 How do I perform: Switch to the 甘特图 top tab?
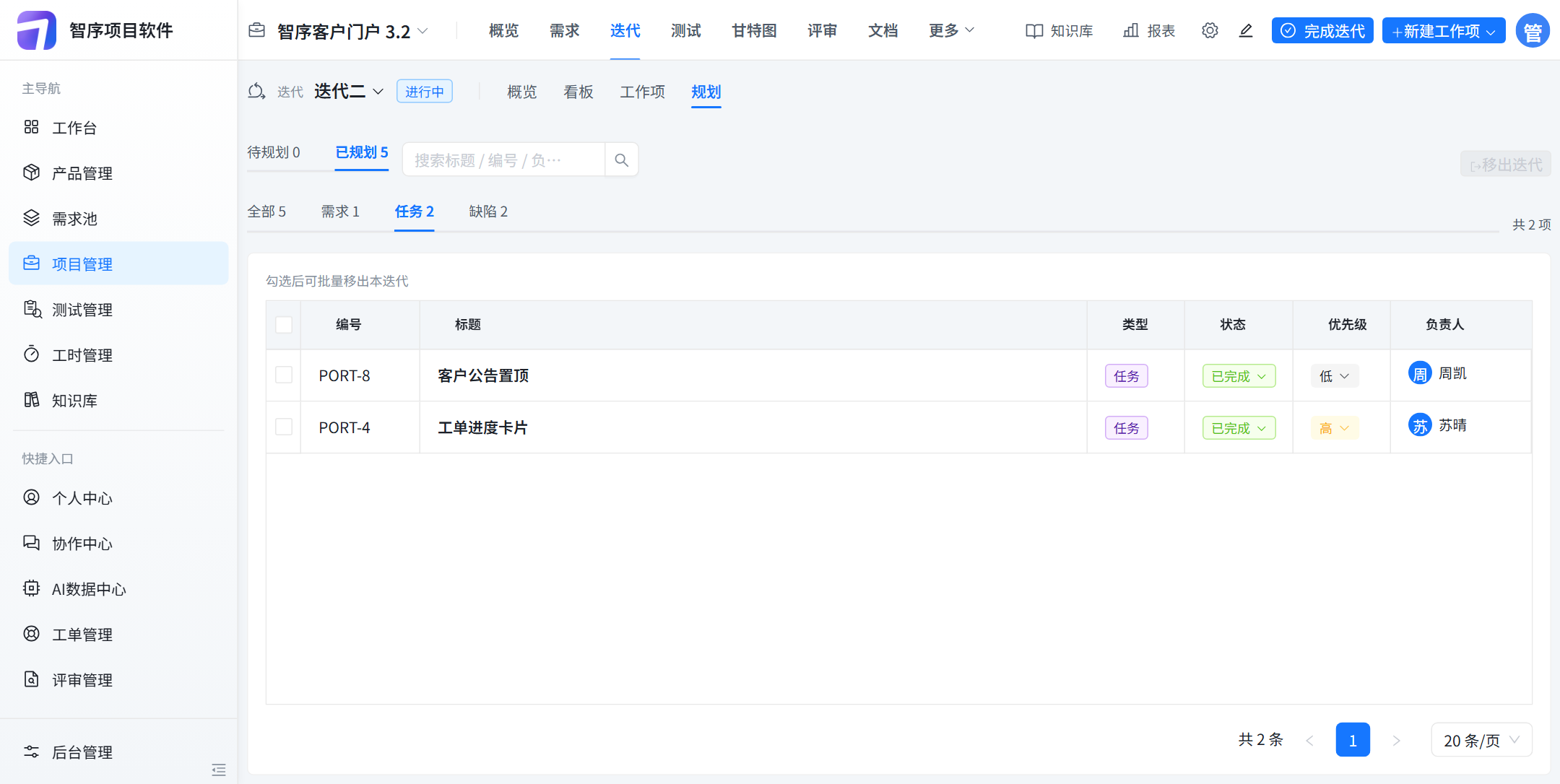[x=754, y=30]
